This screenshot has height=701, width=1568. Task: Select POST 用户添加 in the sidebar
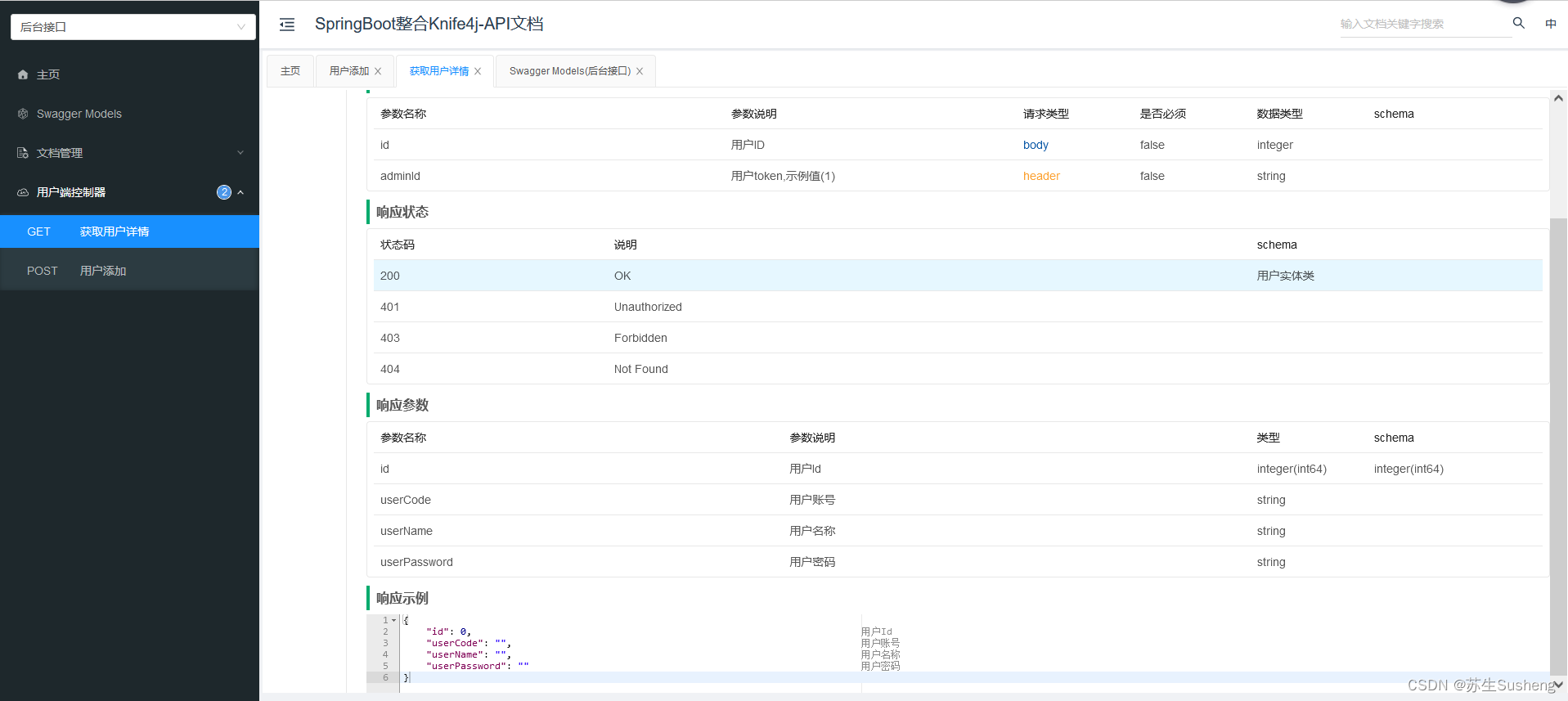tap(129, 271)
